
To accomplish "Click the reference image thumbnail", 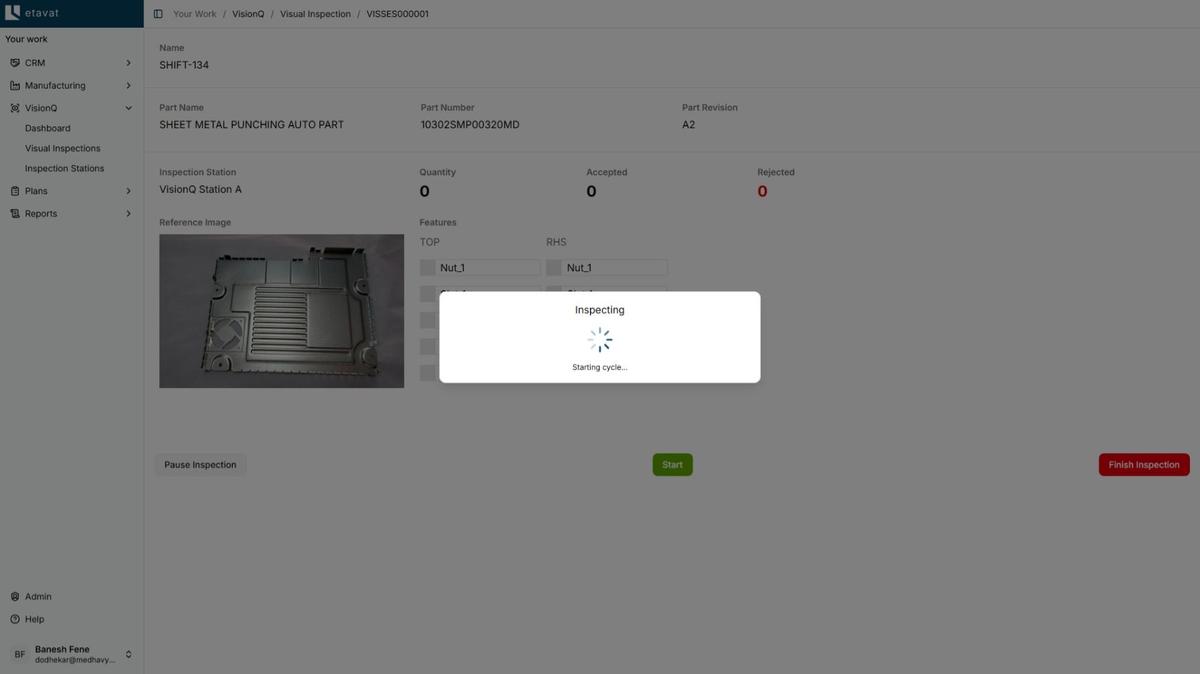I will tap(281, 310).
